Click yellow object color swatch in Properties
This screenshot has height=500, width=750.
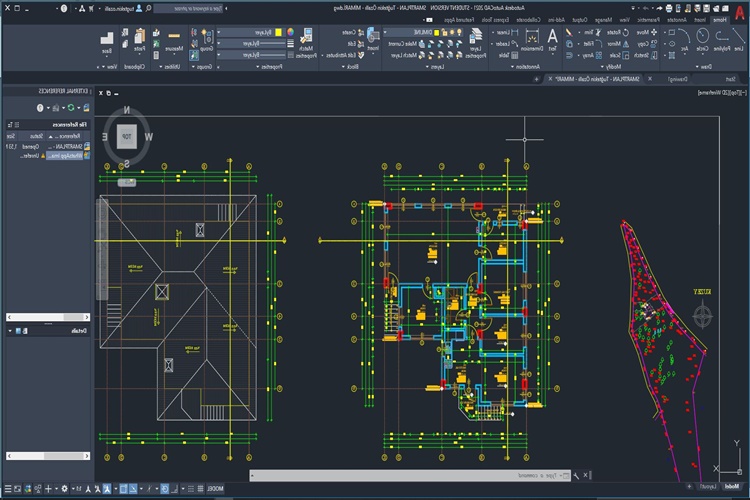(x=278, y=32)
